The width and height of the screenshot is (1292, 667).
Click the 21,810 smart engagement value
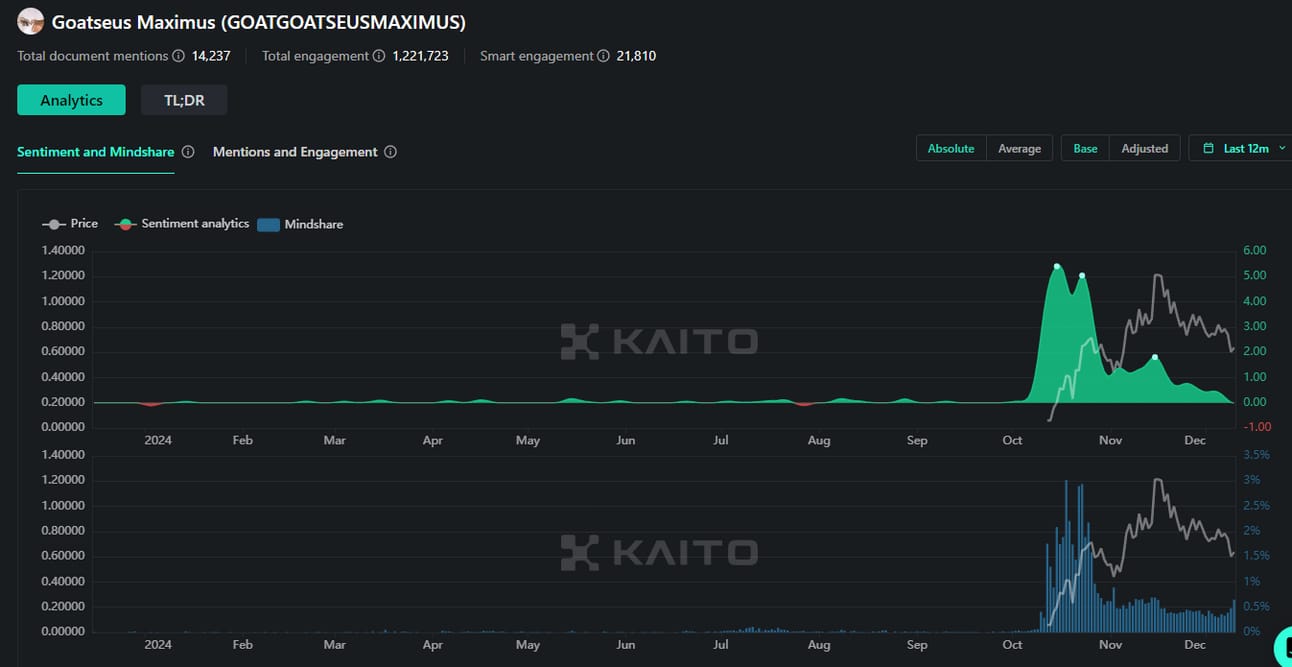tap(636, 56)
